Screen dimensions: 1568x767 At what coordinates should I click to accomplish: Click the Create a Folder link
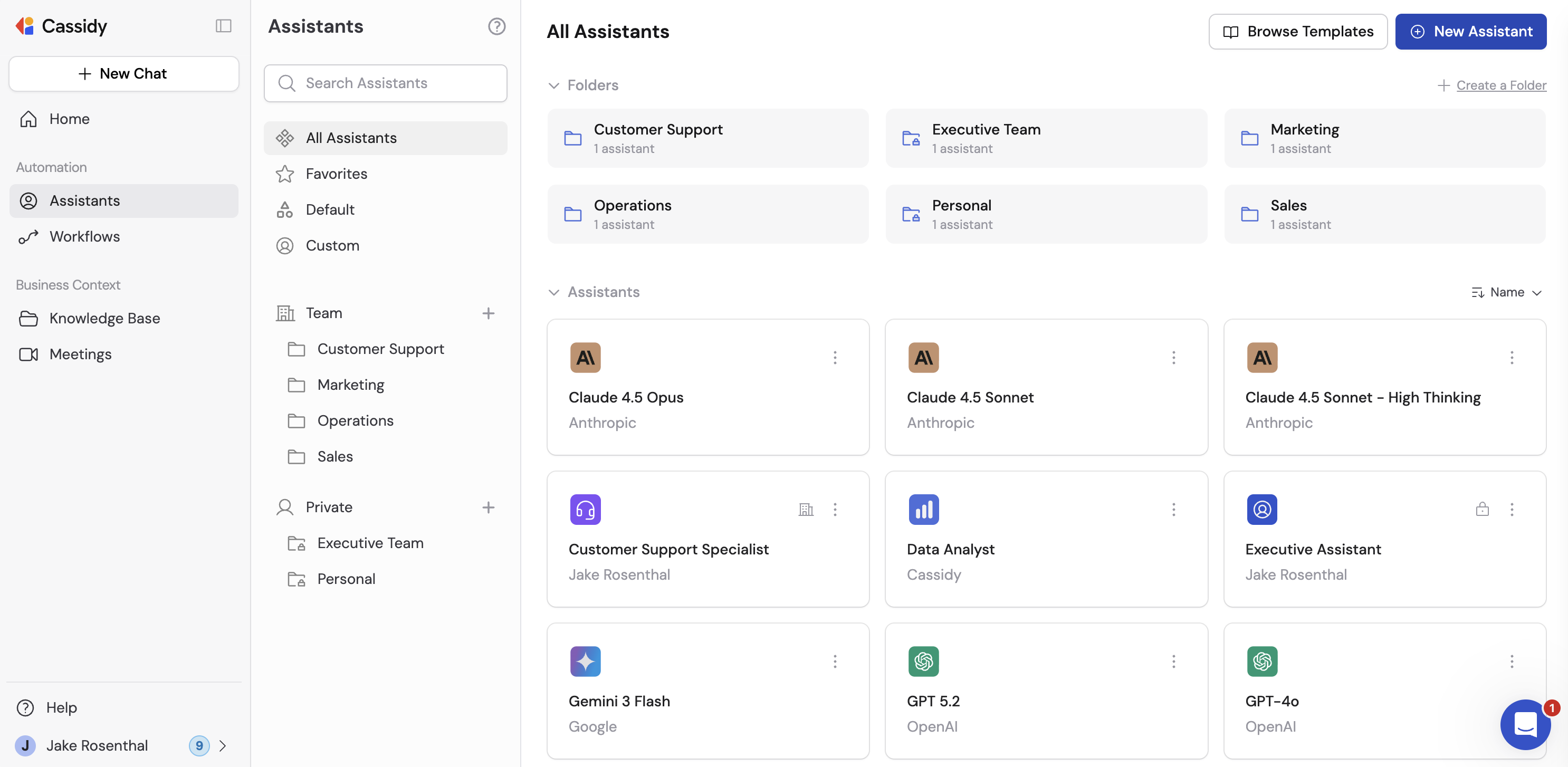coord(1501,84)
